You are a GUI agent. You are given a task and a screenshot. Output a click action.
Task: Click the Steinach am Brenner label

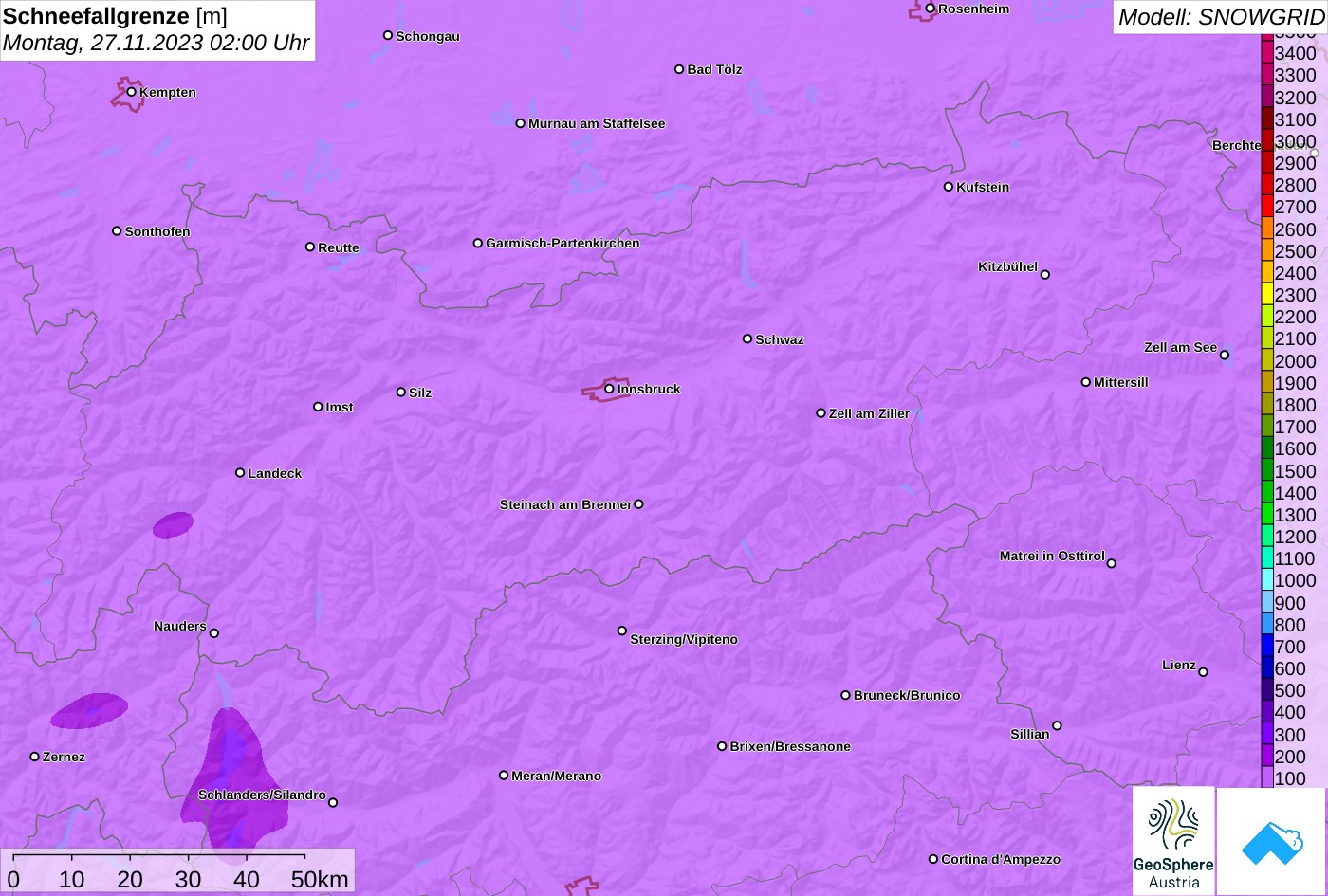point(565,504)
